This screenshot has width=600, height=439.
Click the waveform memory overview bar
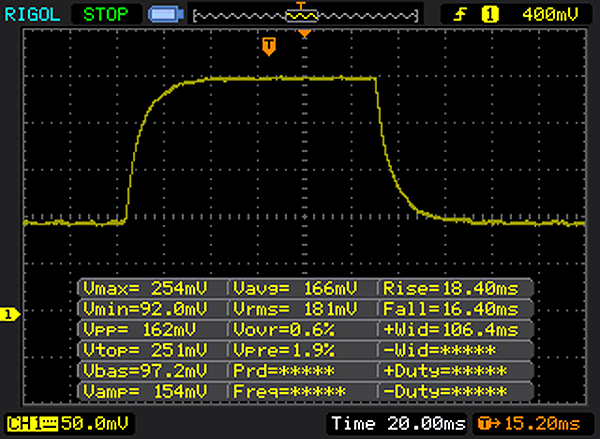[x=305, y=16]
